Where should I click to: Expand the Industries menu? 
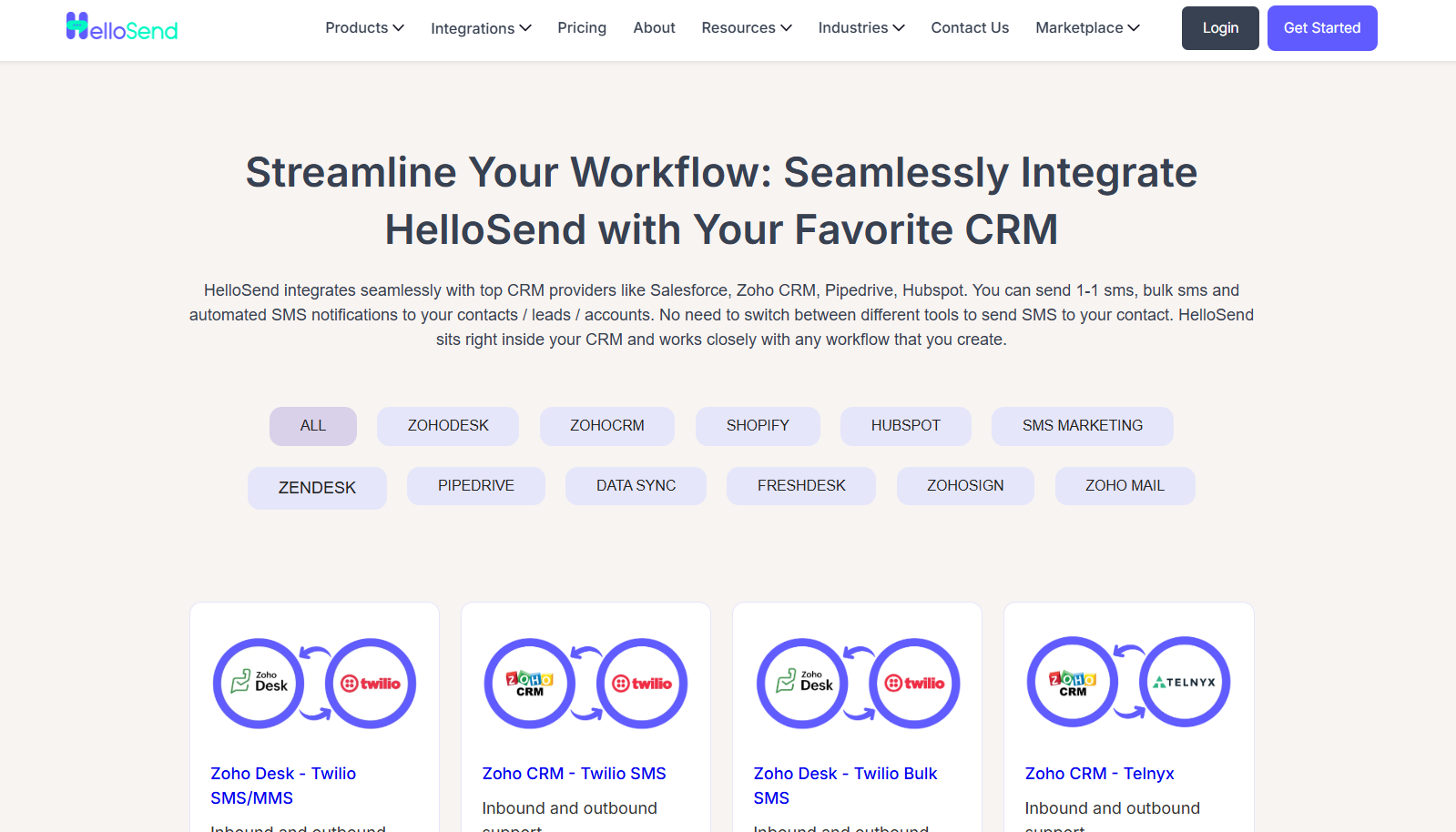pyautogui.click(x=860, y=27)
